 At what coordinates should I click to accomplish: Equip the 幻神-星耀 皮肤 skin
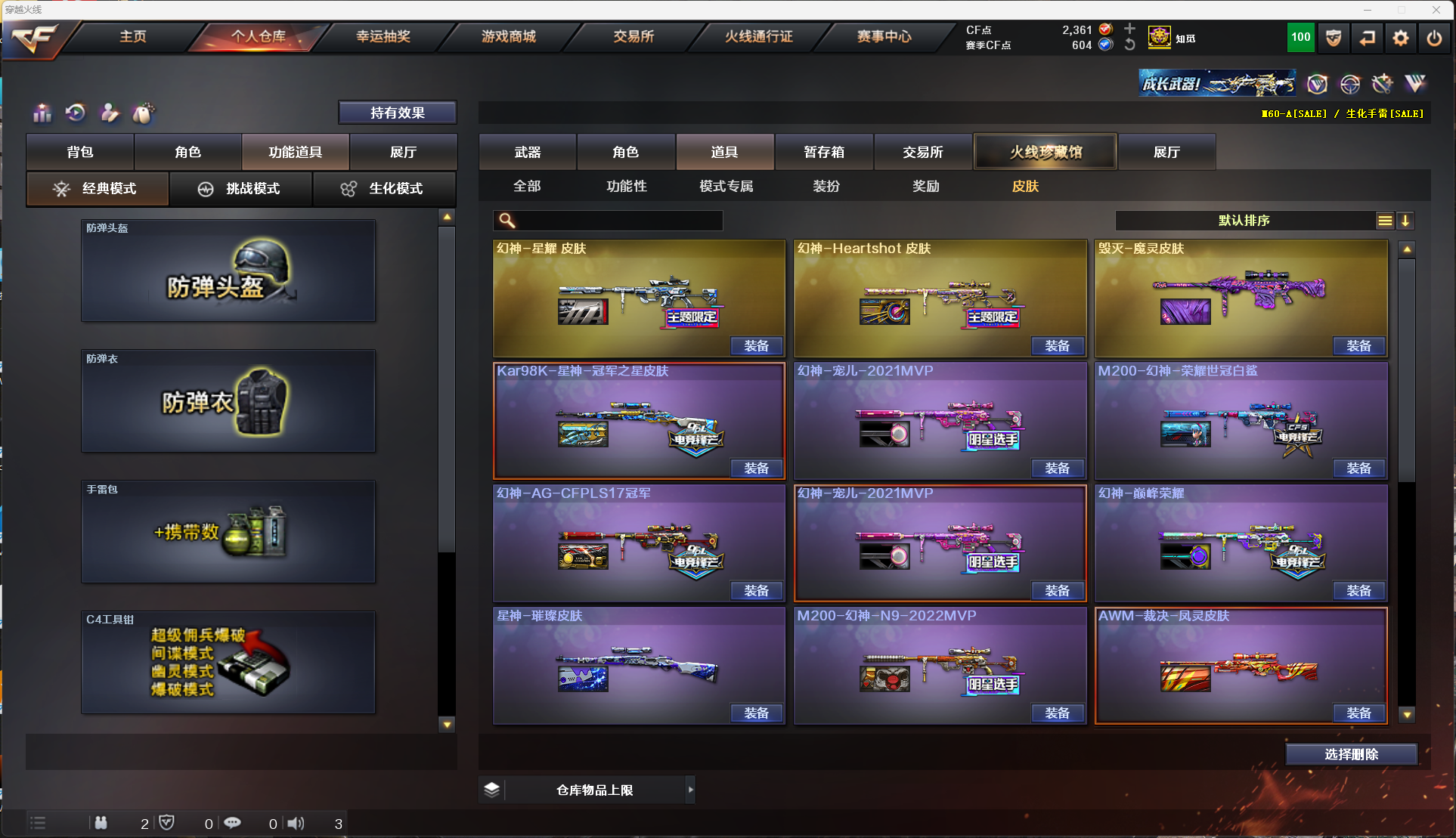[757, 346]
